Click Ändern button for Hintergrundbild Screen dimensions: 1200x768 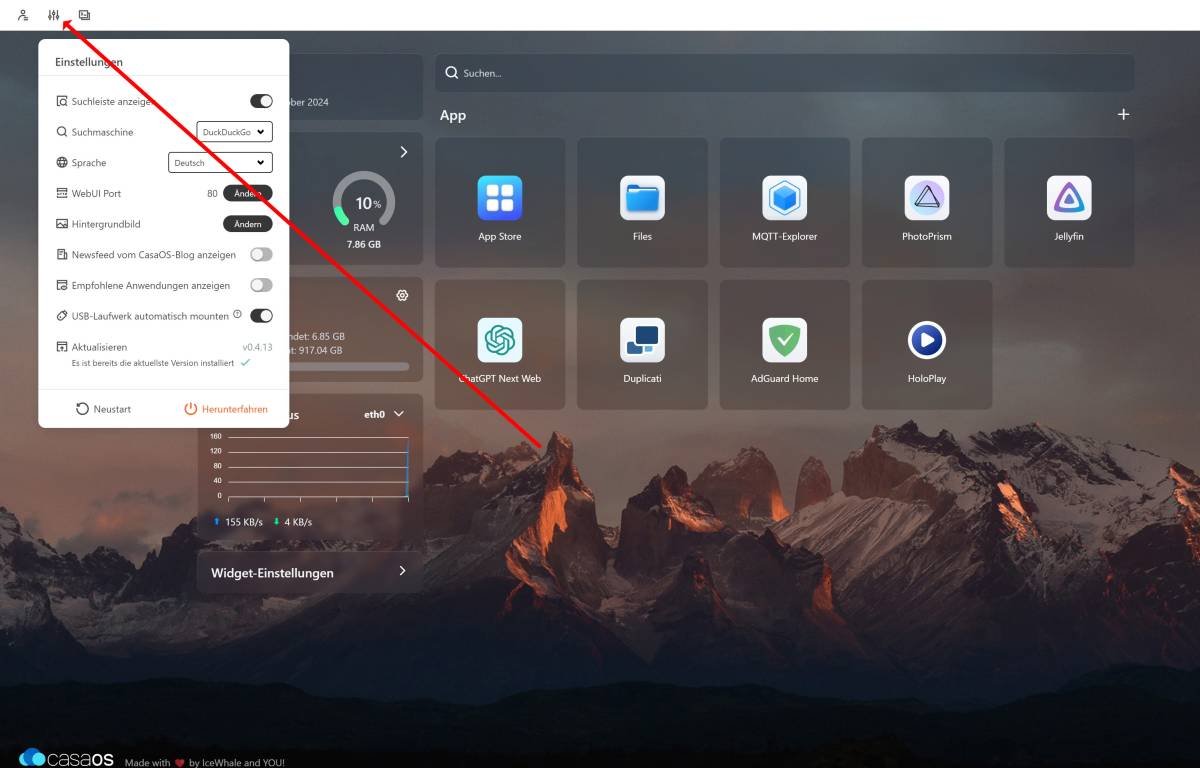pyautogui.click(x=247, y=224)
